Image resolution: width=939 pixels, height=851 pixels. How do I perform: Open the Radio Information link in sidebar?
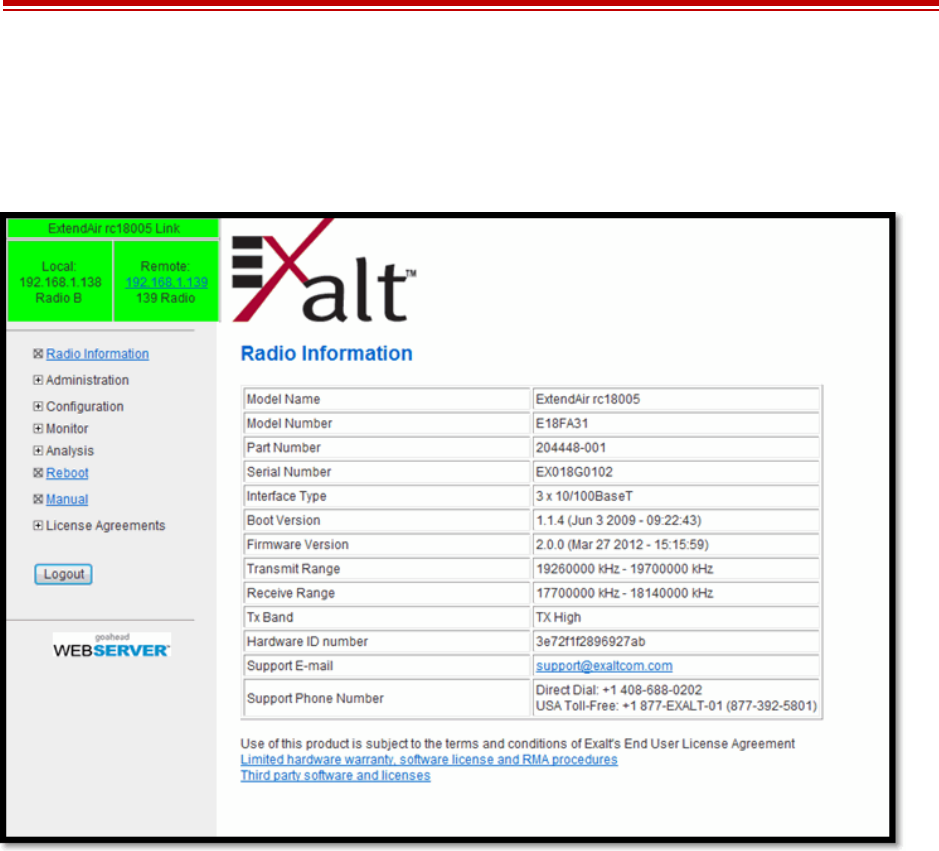tap(98, 354)
